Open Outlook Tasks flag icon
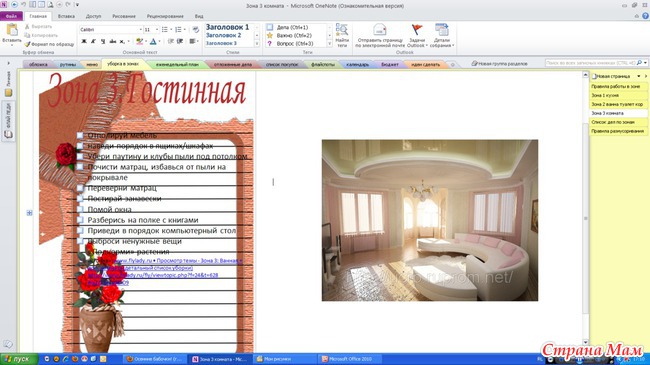Image resolution: width=650 pixels, height=365 pixels. [x=417, y=30]
